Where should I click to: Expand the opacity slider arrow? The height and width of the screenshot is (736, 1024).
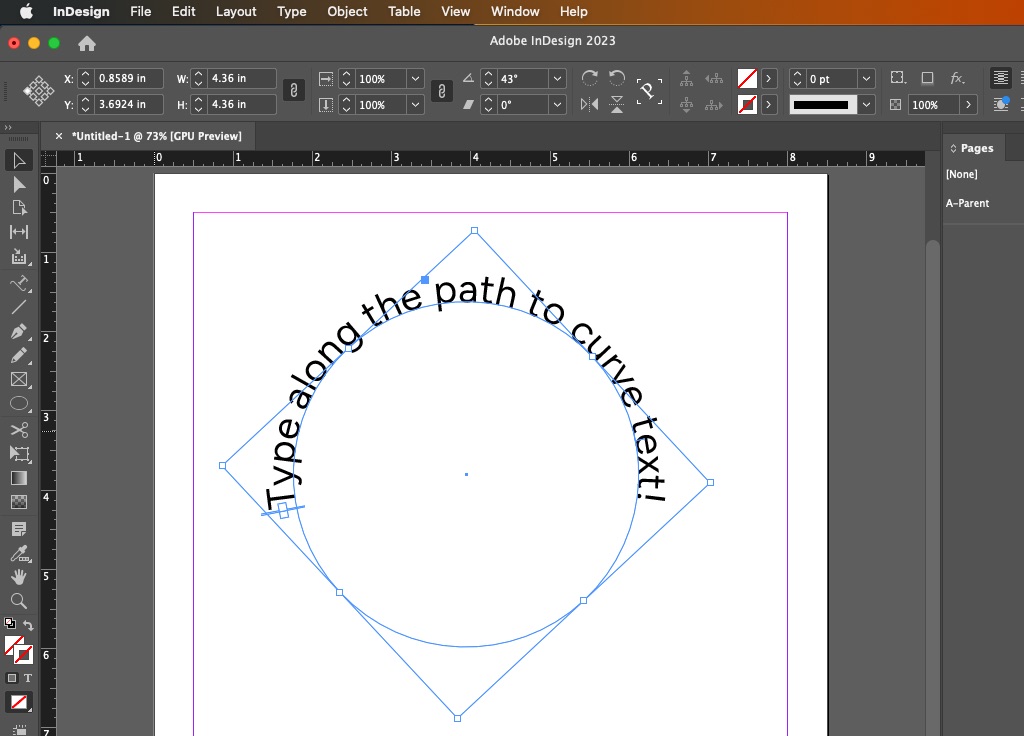click(x=968, y=104)
